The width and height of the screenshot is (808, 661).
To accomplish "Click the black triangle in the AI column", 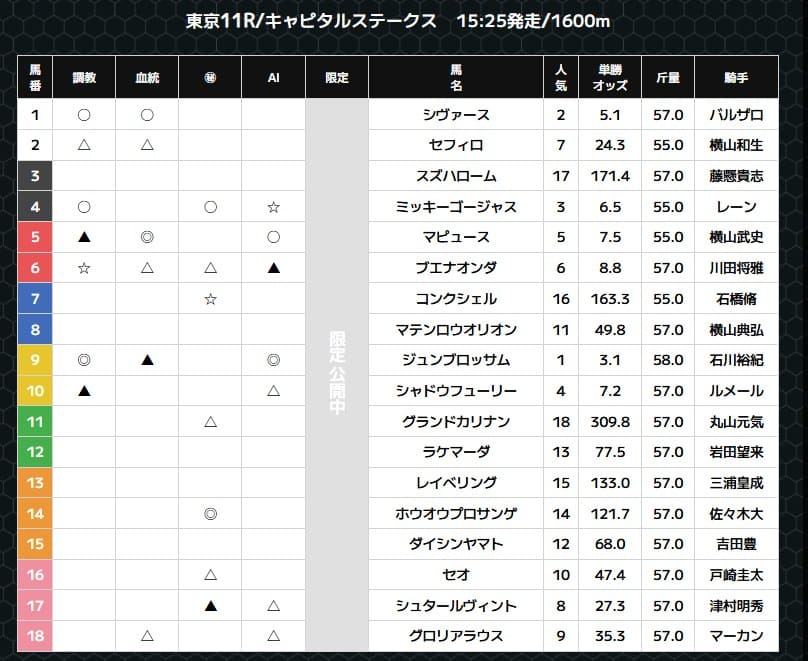I will [x=273, y=268].
